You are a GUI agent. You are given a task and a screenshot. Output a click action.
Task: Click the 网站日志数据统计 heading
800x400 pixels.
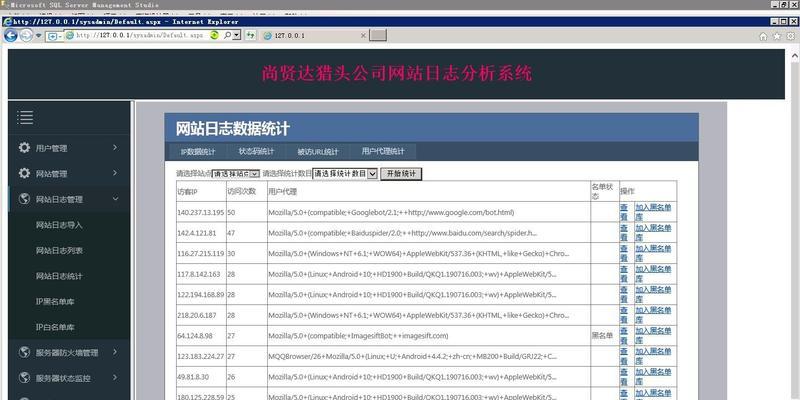233,129
